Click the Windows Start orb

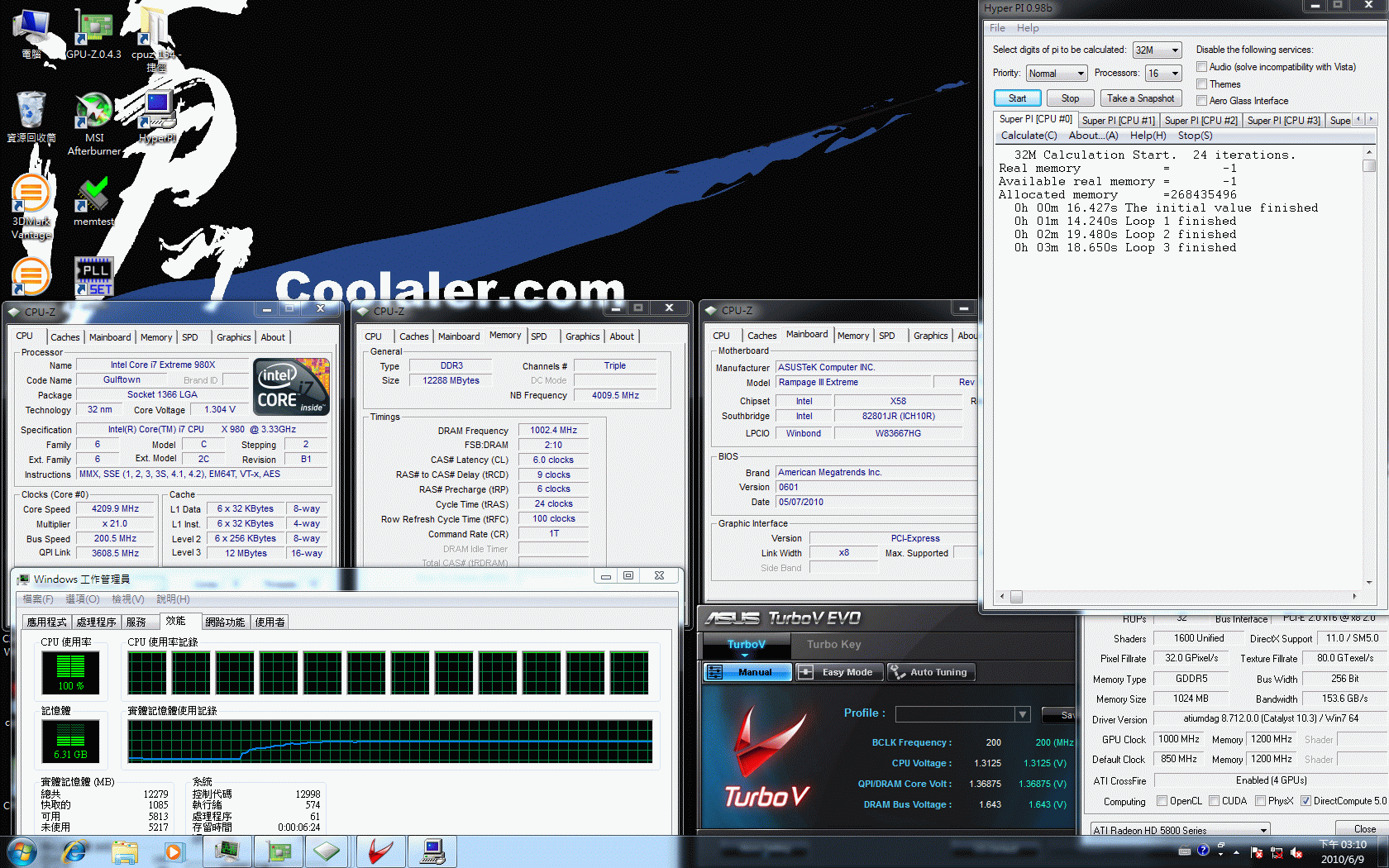click(x=21, y=851)
